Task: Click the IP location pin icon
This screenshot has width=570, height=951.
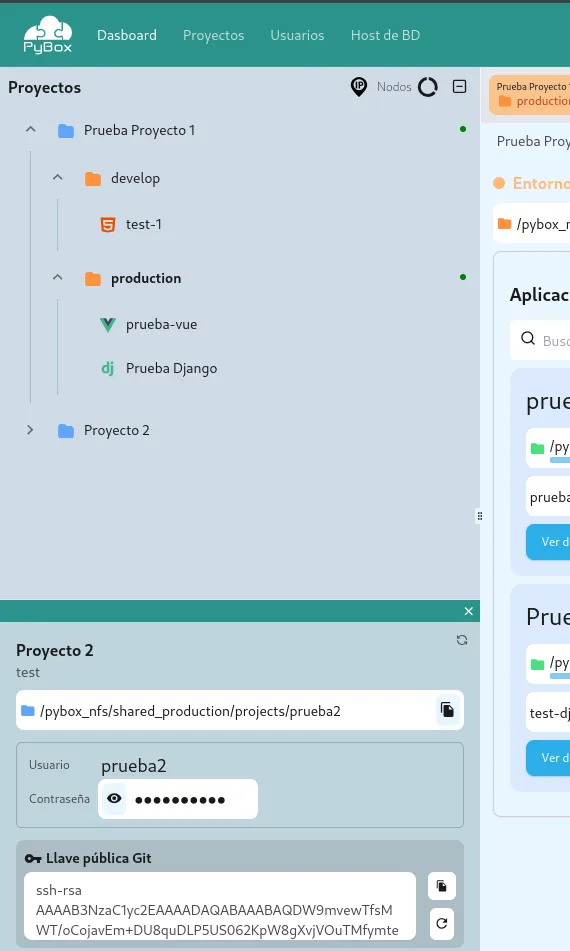Action: click(359, 87)
